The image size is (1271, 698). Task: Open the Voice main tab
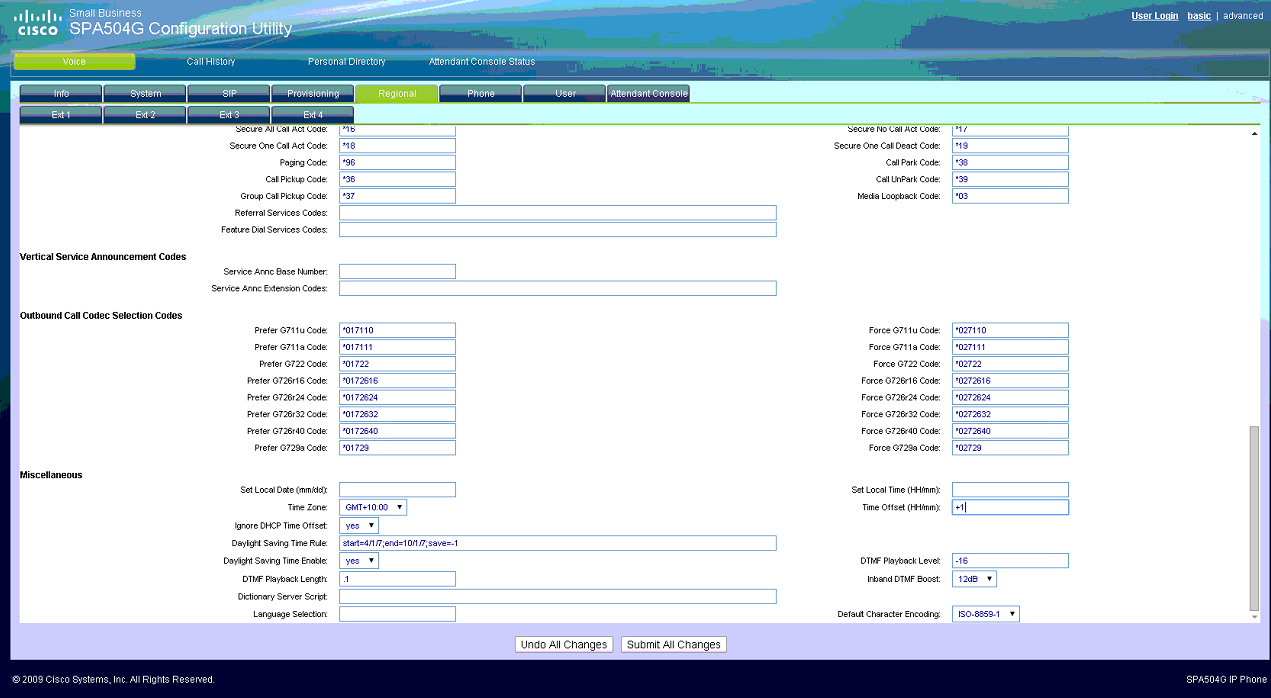pyautogui.click(x=74, y=62)
